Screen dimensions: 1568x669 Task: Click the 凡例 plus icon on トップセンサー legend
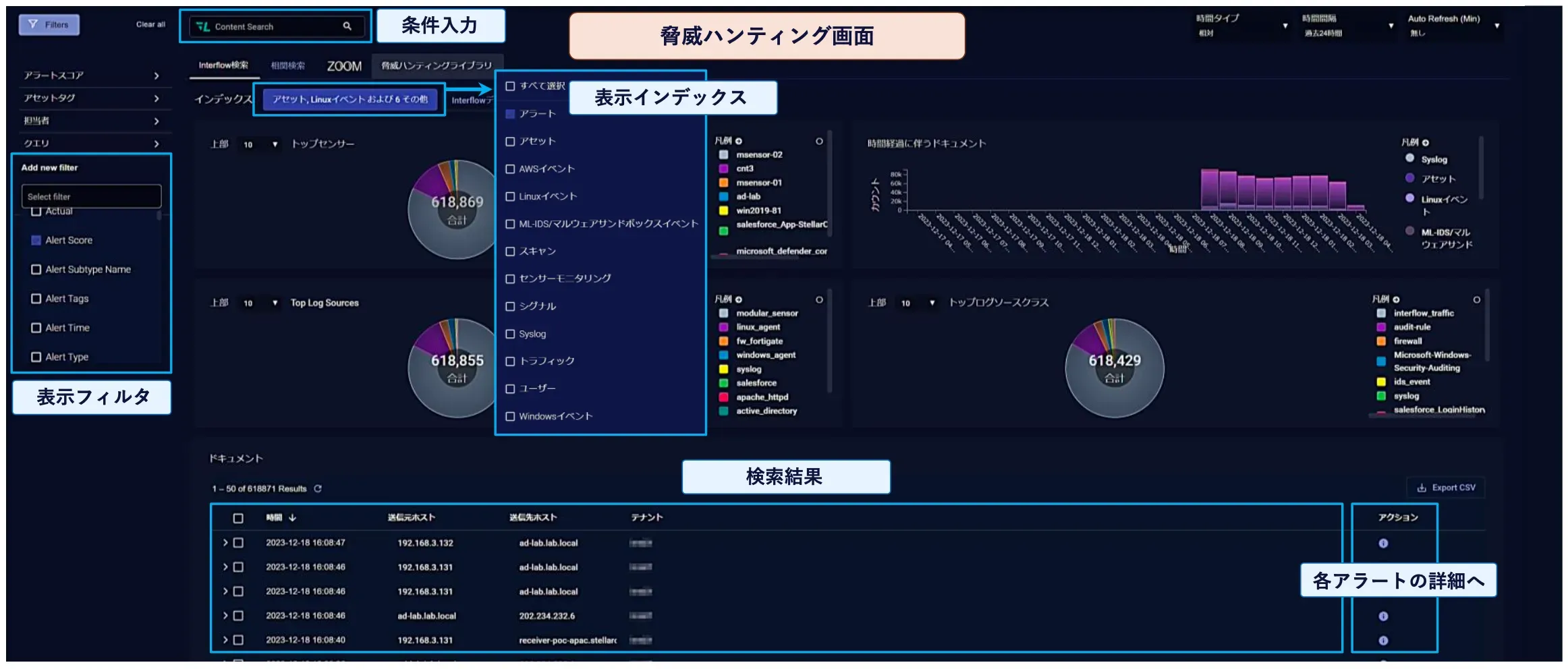tap(740, 141)
